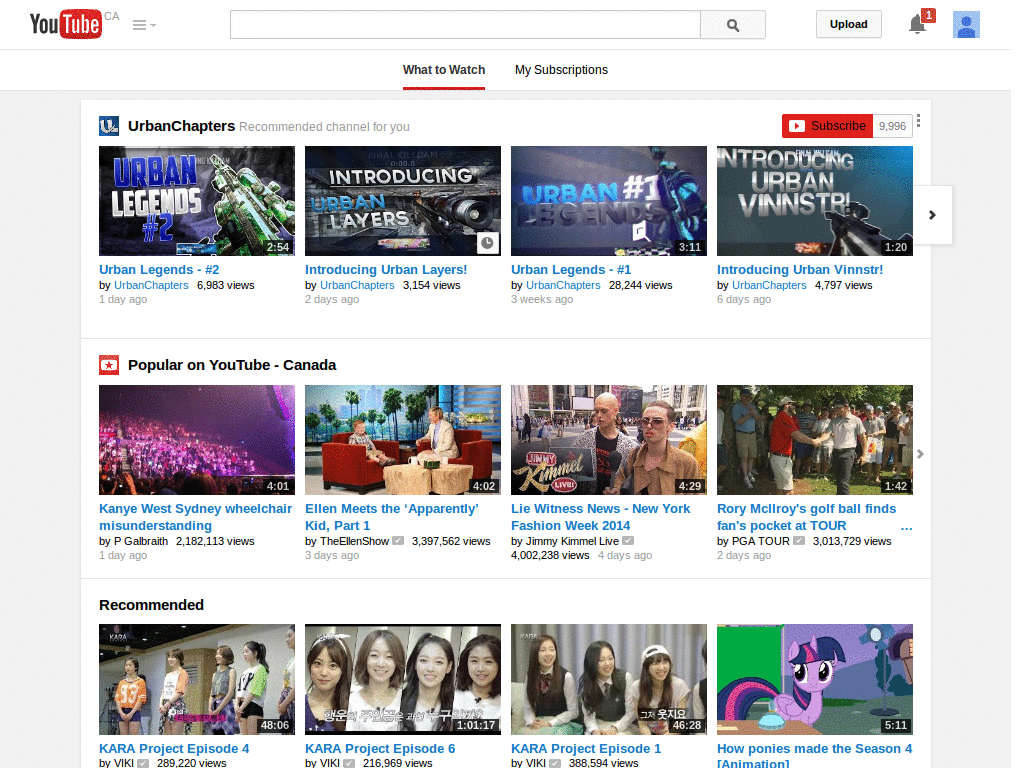The image size is (1024, 768).
Task: Show next videos in UrbanChapters shelf
Action: click(933, 215)
